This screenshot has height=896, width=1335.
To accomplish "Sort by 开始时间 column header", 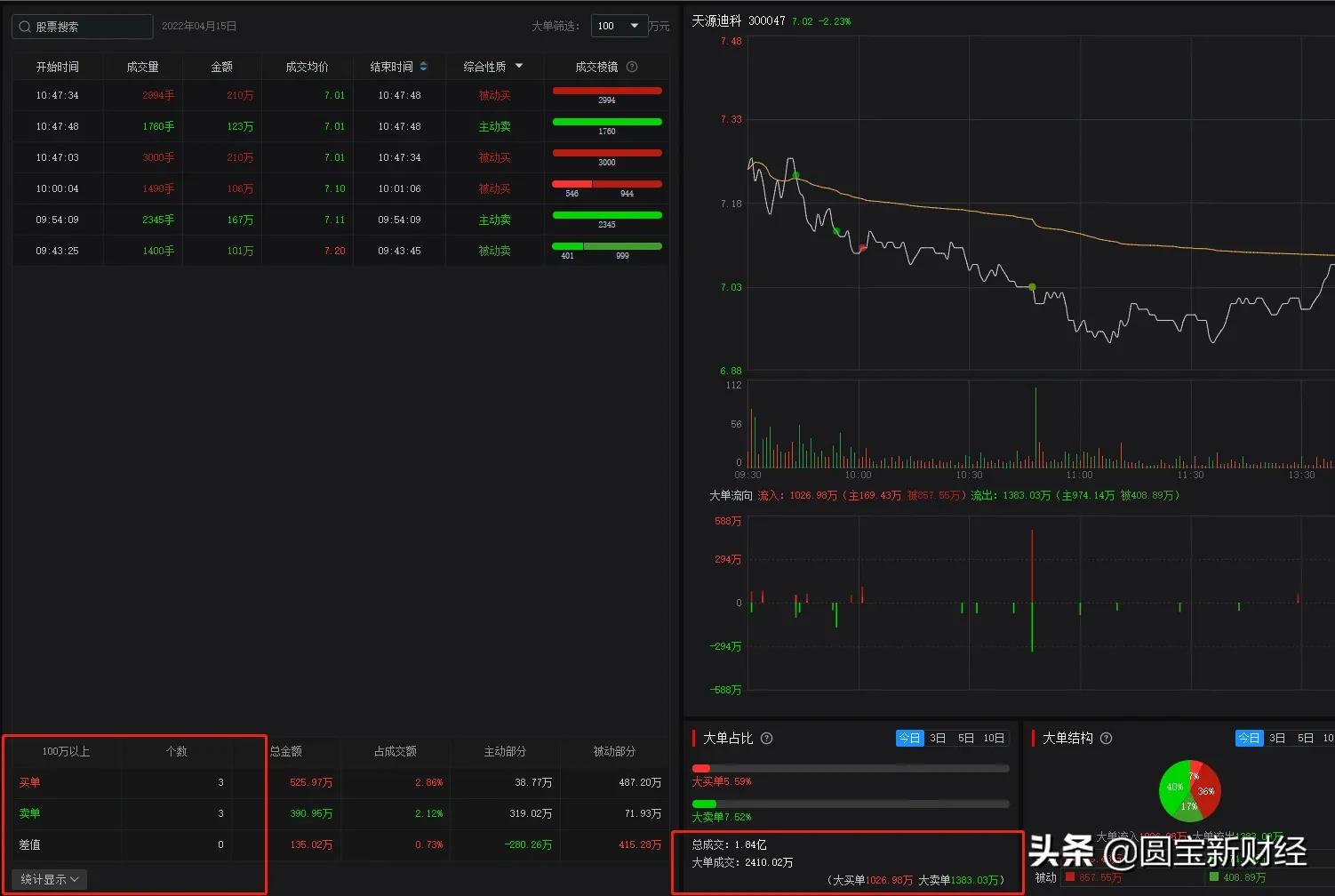I will (58, 67).
